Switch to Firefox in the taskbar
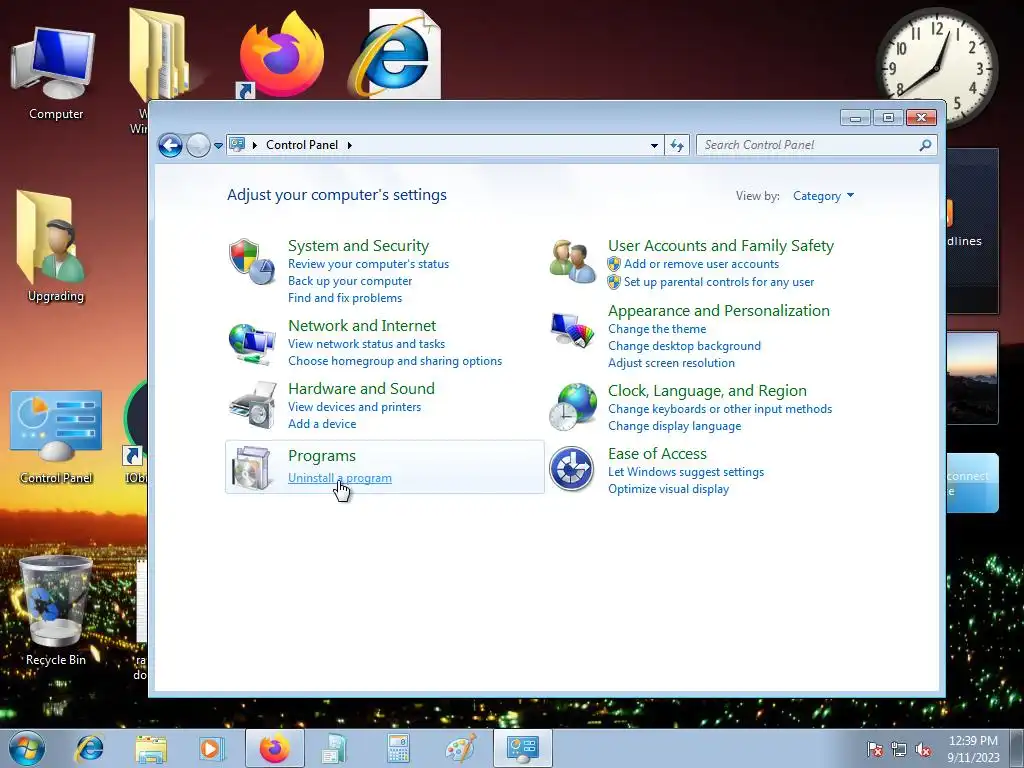 [x=275, y=748]
